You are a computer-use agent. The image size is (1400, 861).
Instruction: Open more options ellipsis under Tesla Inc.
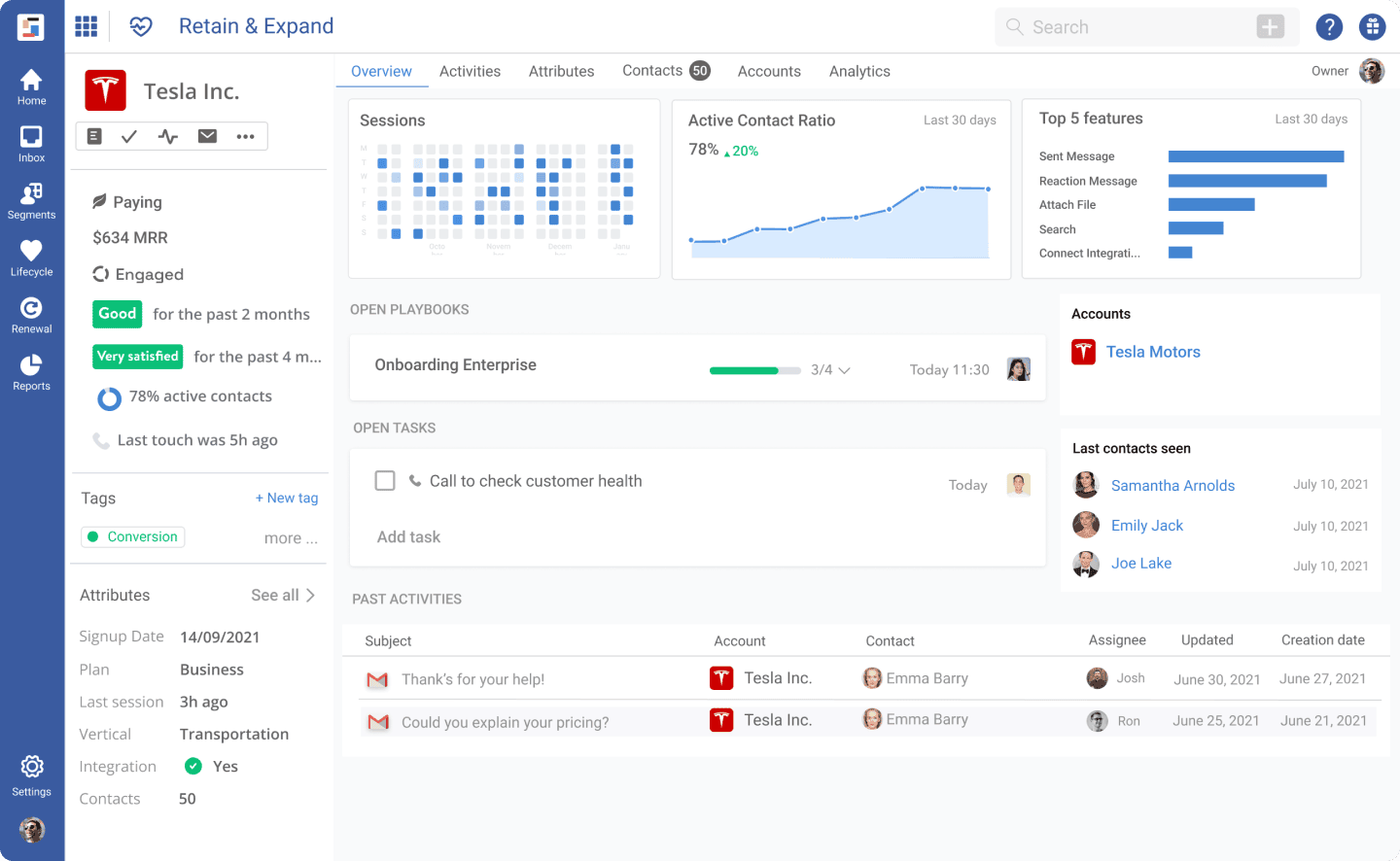tap(245, 136)
